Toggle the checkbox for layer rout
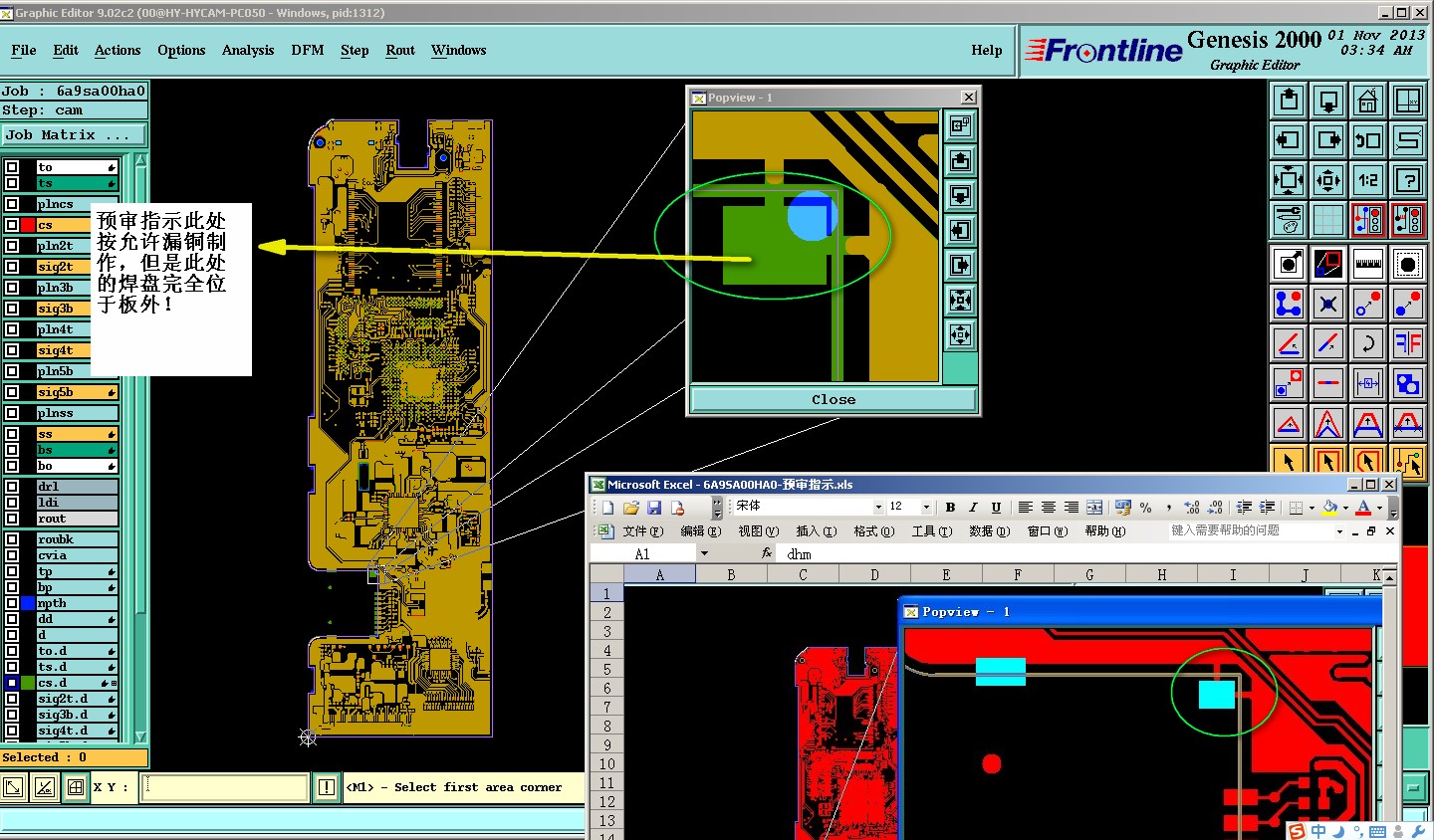Screen dimensions: 1434x840 click(x=12, y=519)
